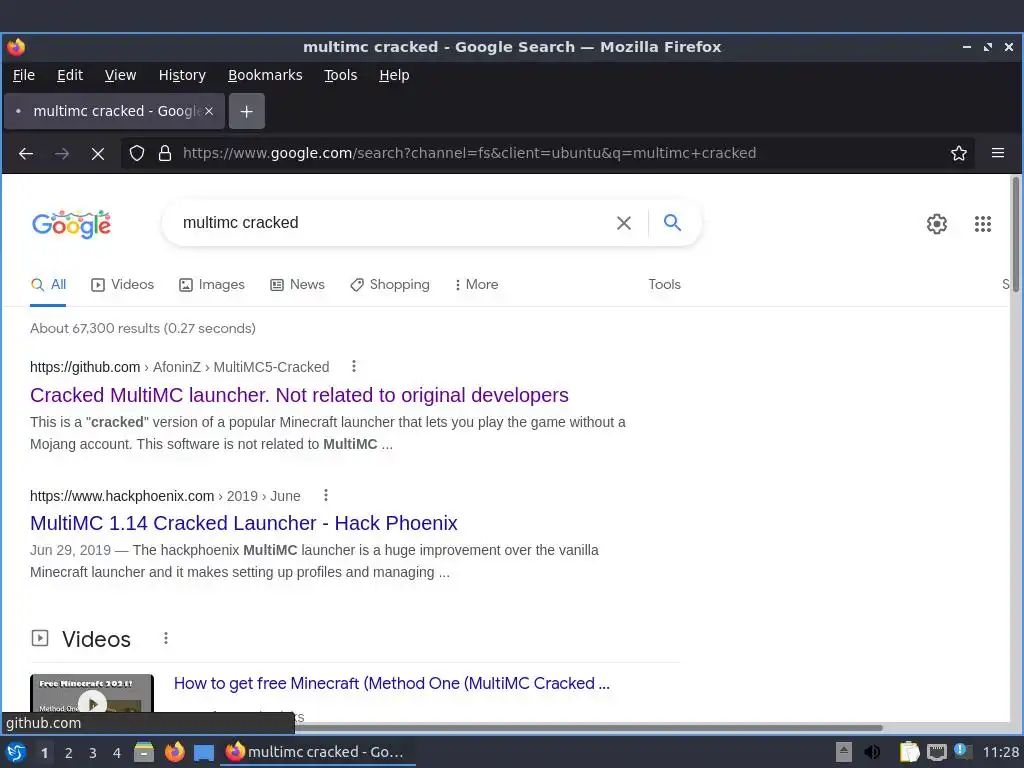Open the file manager taskbar icon
Viewport: 1024px width, 768px height.
pos(144,752)
